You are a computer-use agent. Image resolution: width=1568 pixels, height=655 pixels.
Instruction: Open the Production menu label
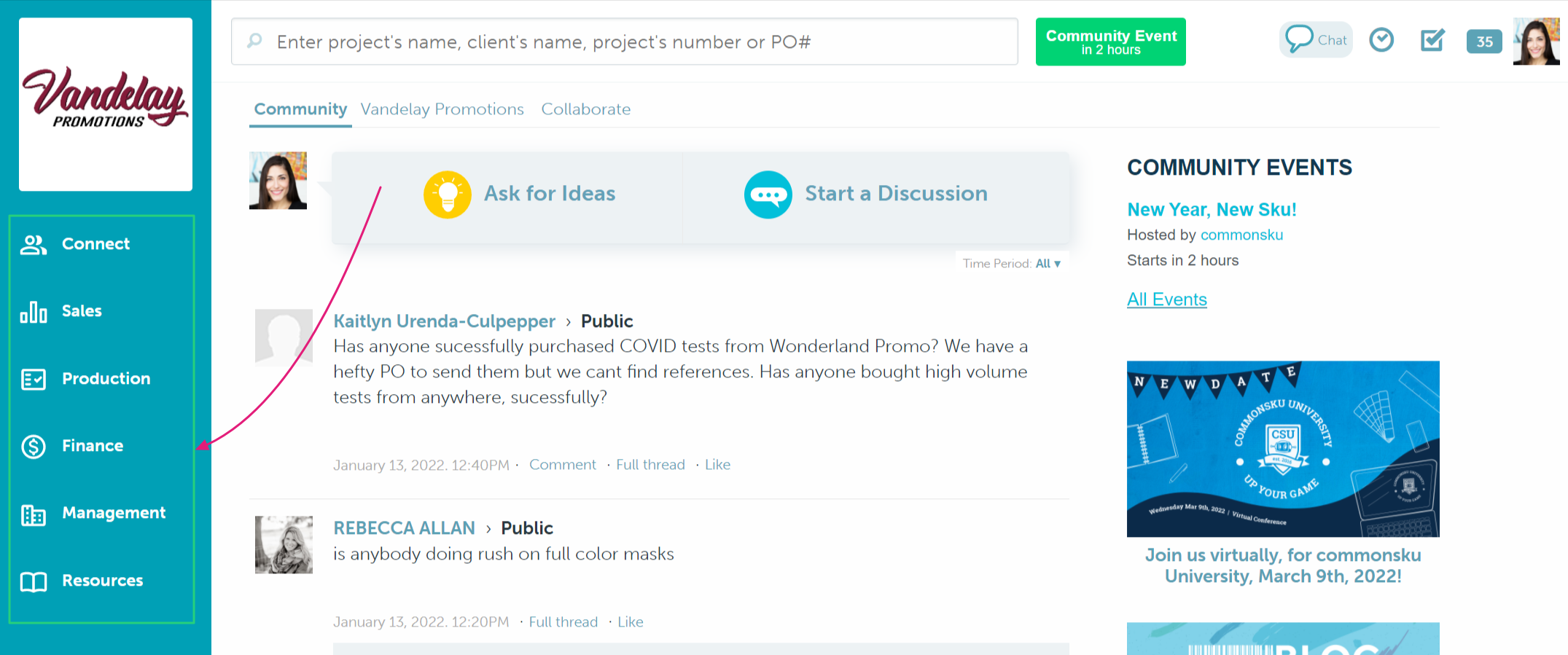coord(106,379)
